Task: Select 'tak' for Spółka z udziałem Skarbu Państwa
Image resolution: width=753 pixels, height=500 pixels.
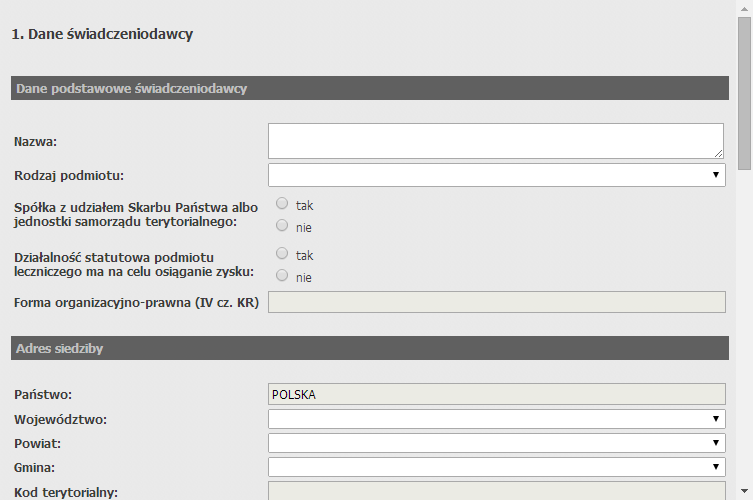Action: click(282, 203)
